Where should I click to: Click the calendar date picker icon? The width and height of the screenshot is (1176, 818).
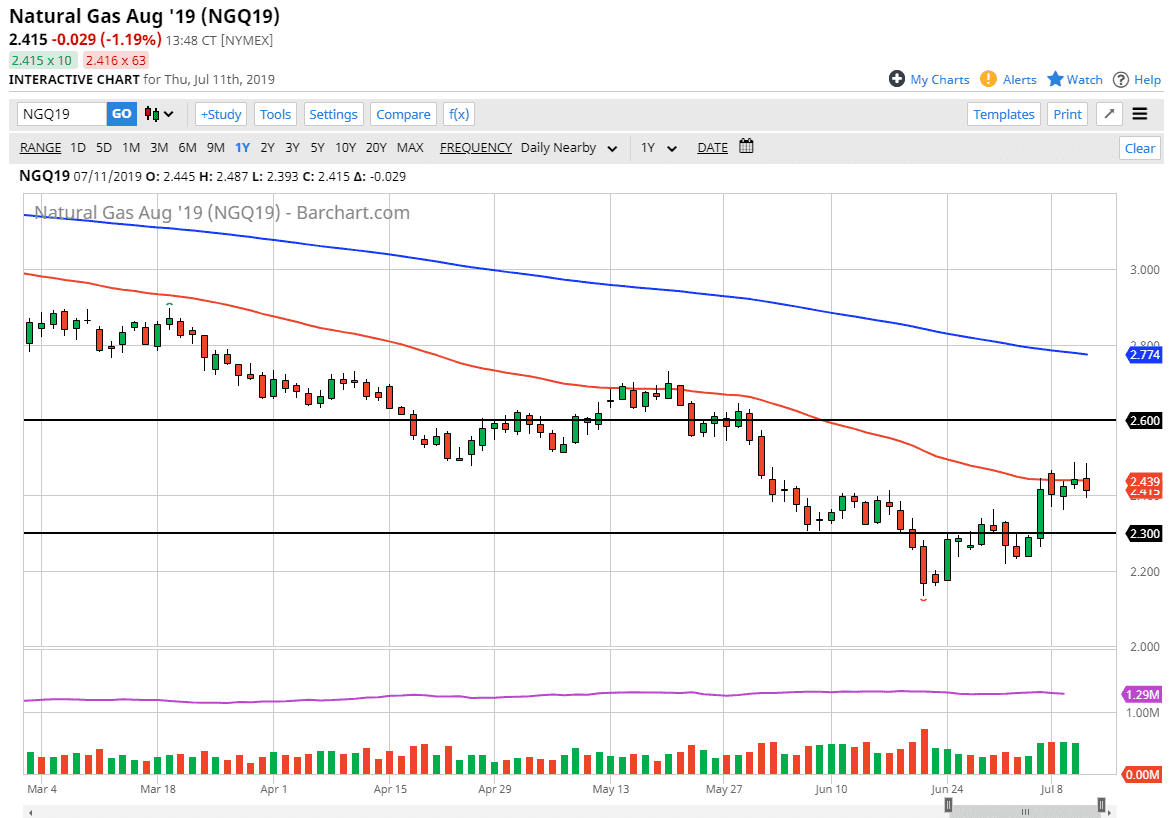click(x=746, y=147)
